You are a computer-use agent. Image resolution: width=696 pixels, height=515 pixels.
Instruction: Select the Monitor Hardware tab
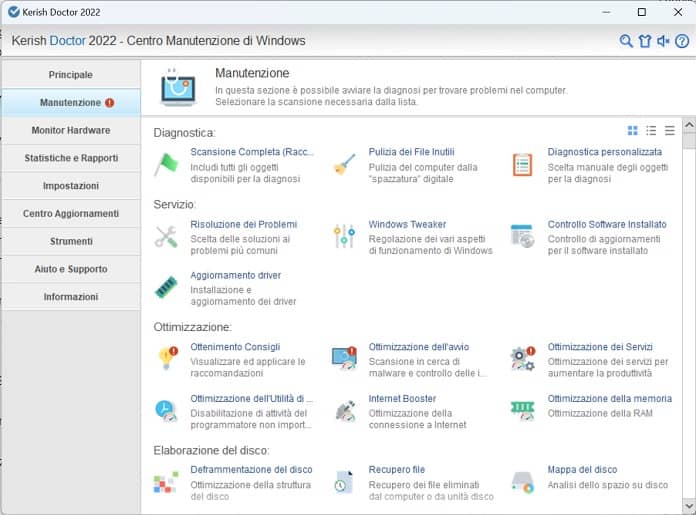(x=71, y=130)
